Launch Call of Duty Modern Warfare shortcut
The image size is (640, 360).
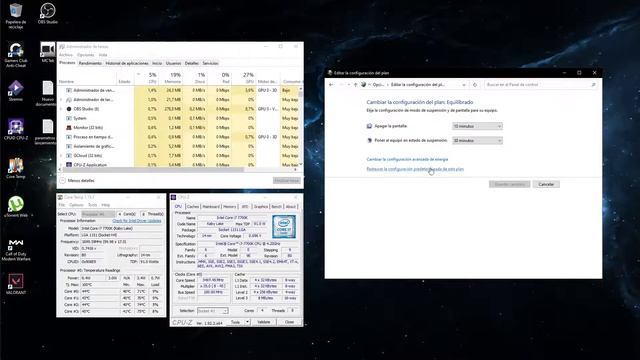[x=16, y=249]
